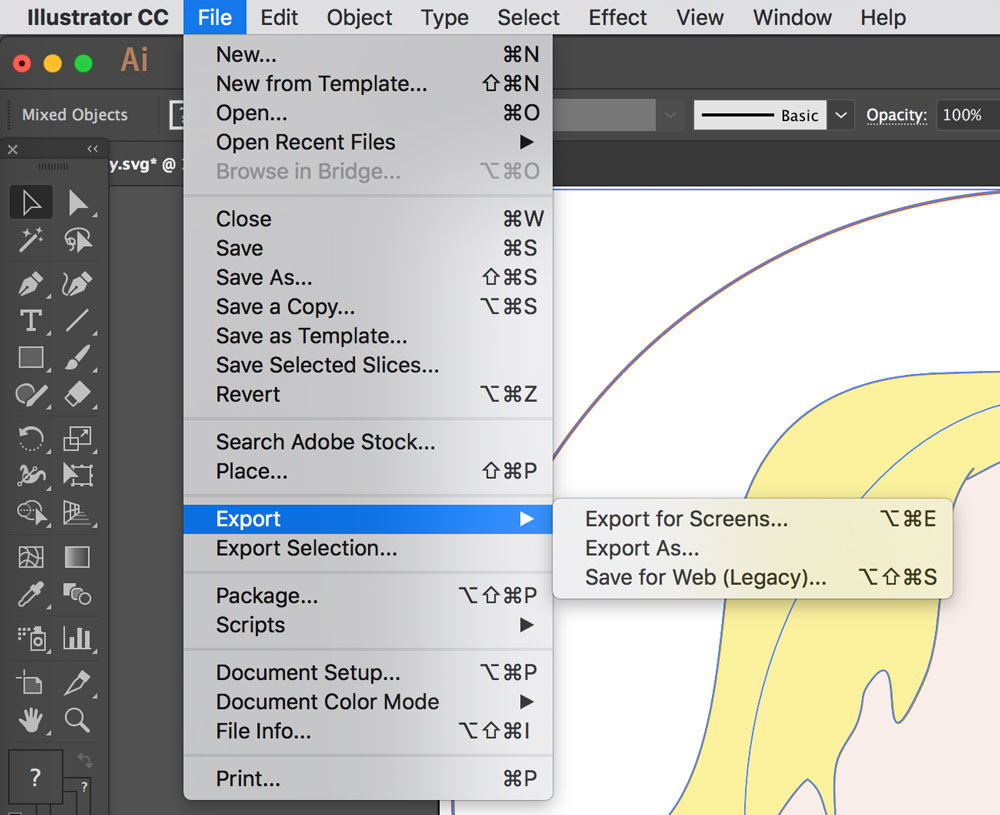Pick the Gradient tool
This screenshot has height=815, width=1000.
79,555
